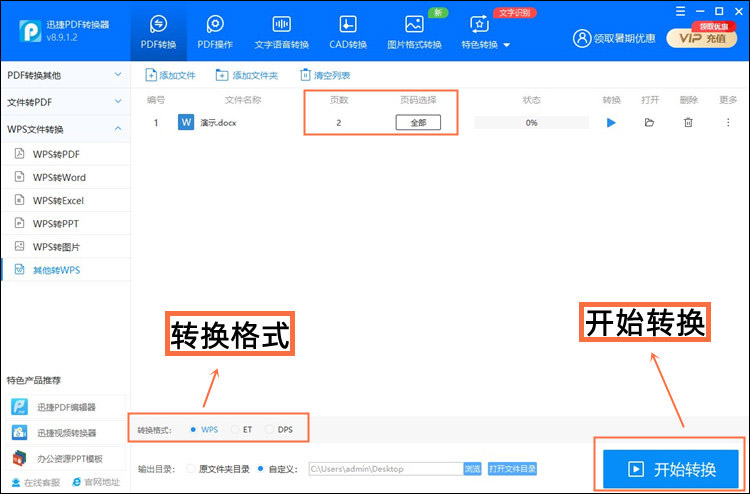The height and width of the screenshot is (494, 750).
Task: Click the output path input field
Action: (386, 469)
